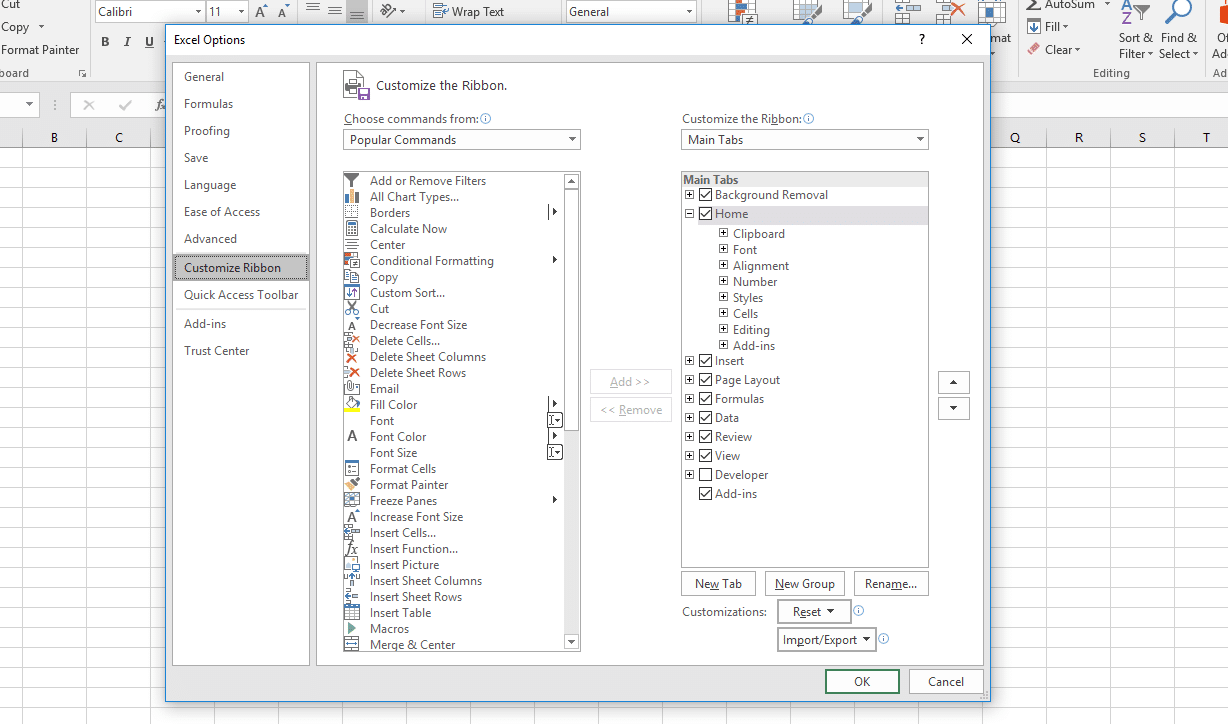Click column header R in the worksheet
Screen dimensions: 1228x724
(x=1079, y=138)
